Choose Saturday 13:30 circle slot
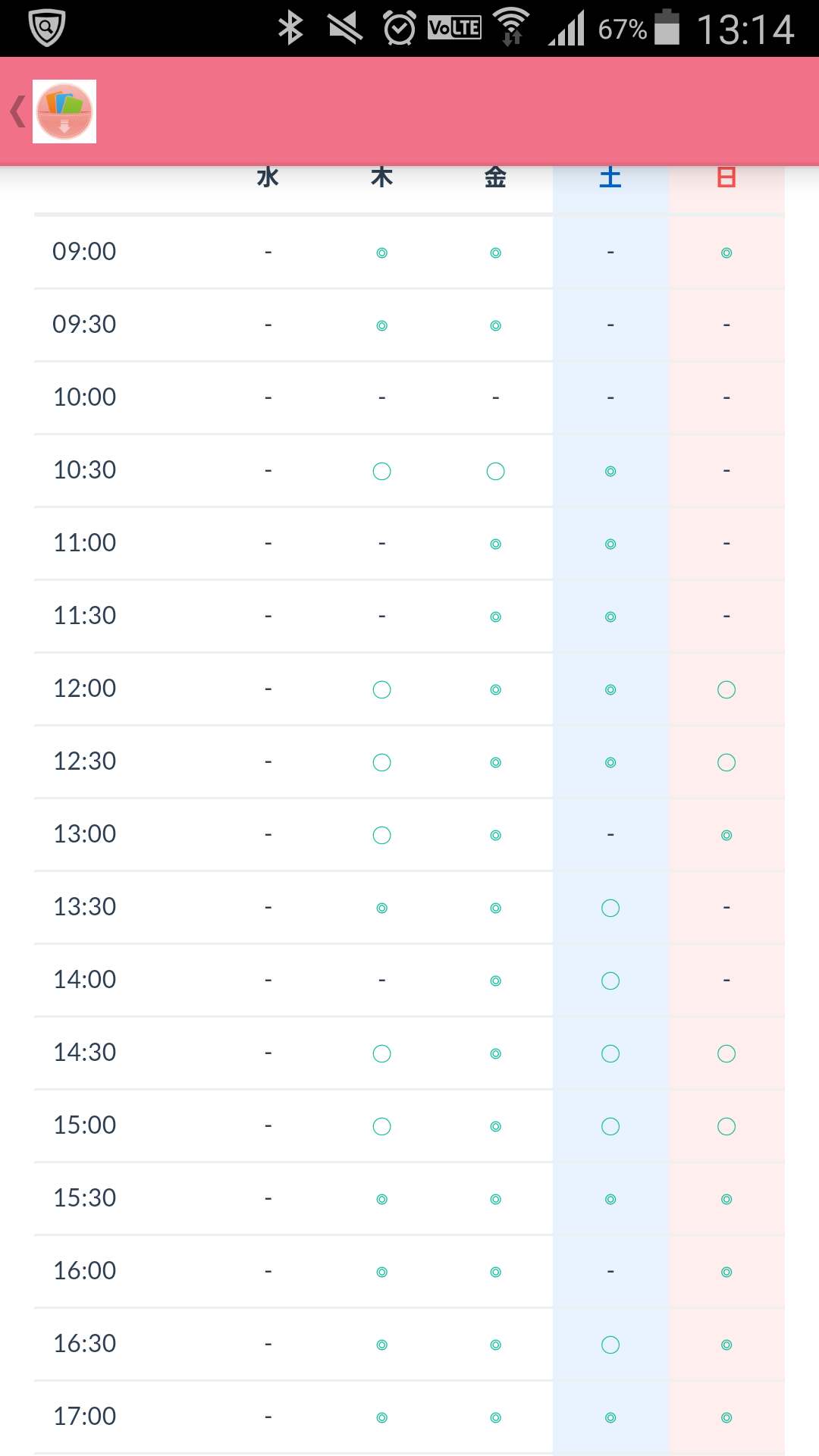 610,908
